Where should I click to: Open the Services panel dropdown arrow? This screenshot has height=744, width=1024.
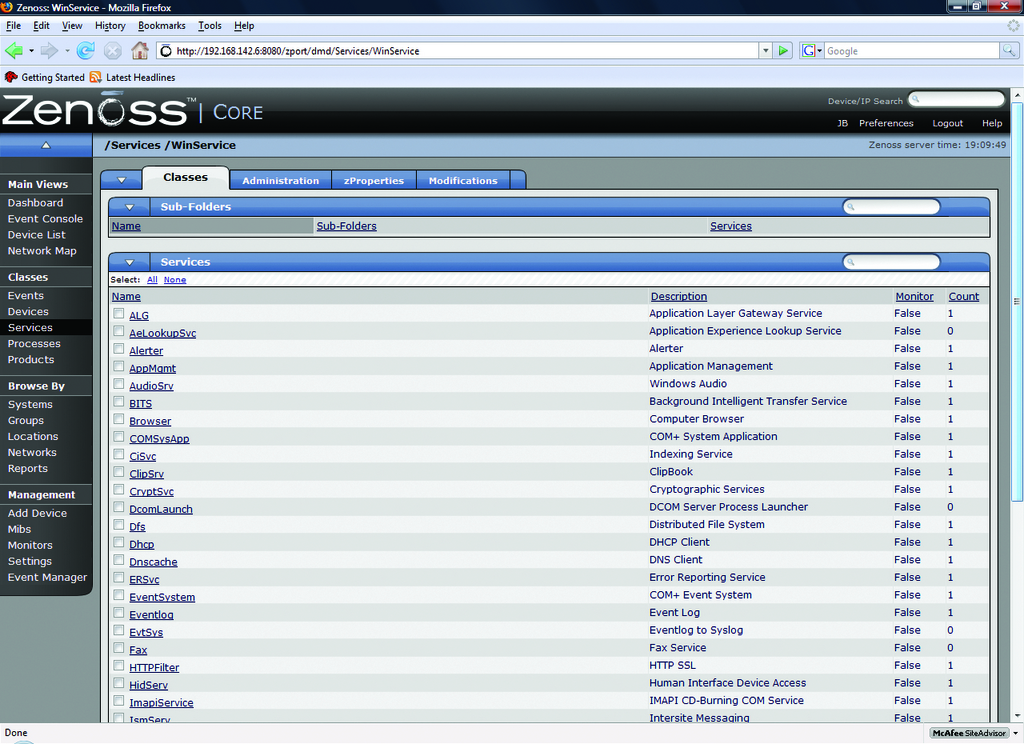click(129, 262)
